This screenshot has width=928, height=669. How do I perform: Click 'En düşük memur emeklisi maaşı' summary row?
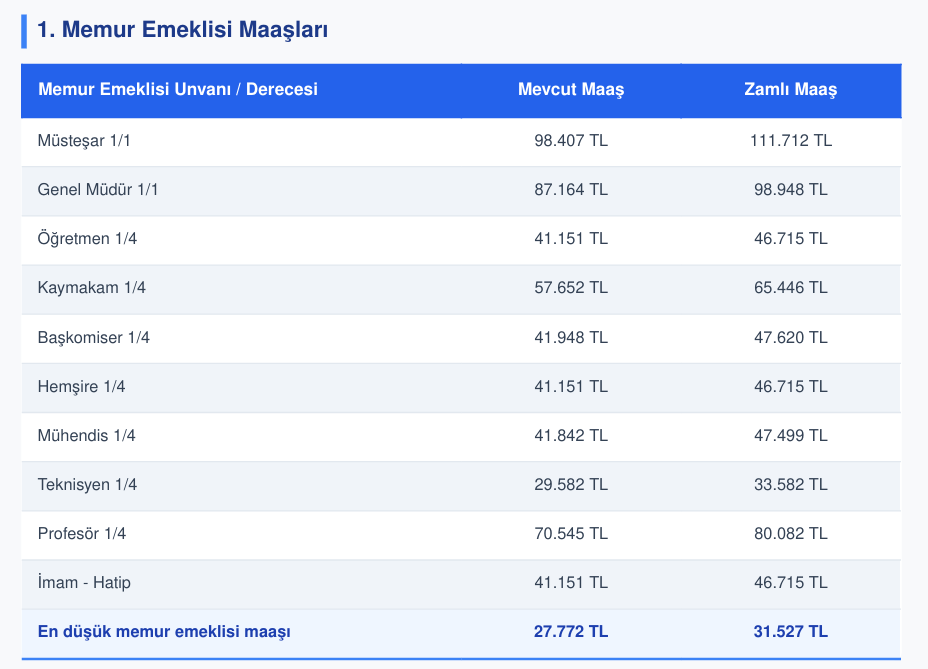pos(461,632)
